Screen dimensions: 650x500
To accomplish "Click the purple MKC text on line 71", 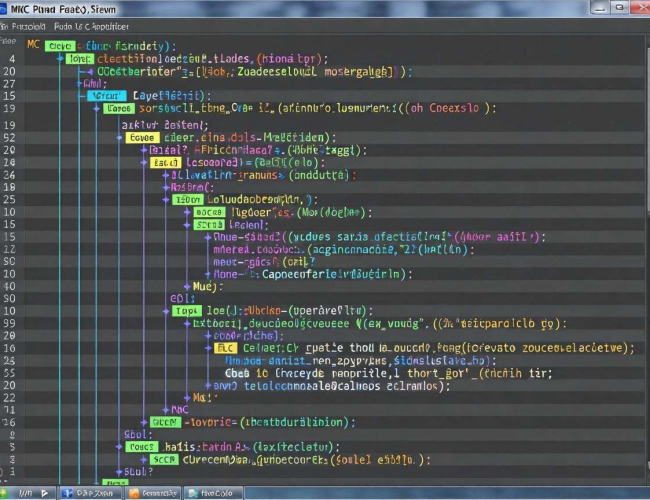I will pos(180,410).
